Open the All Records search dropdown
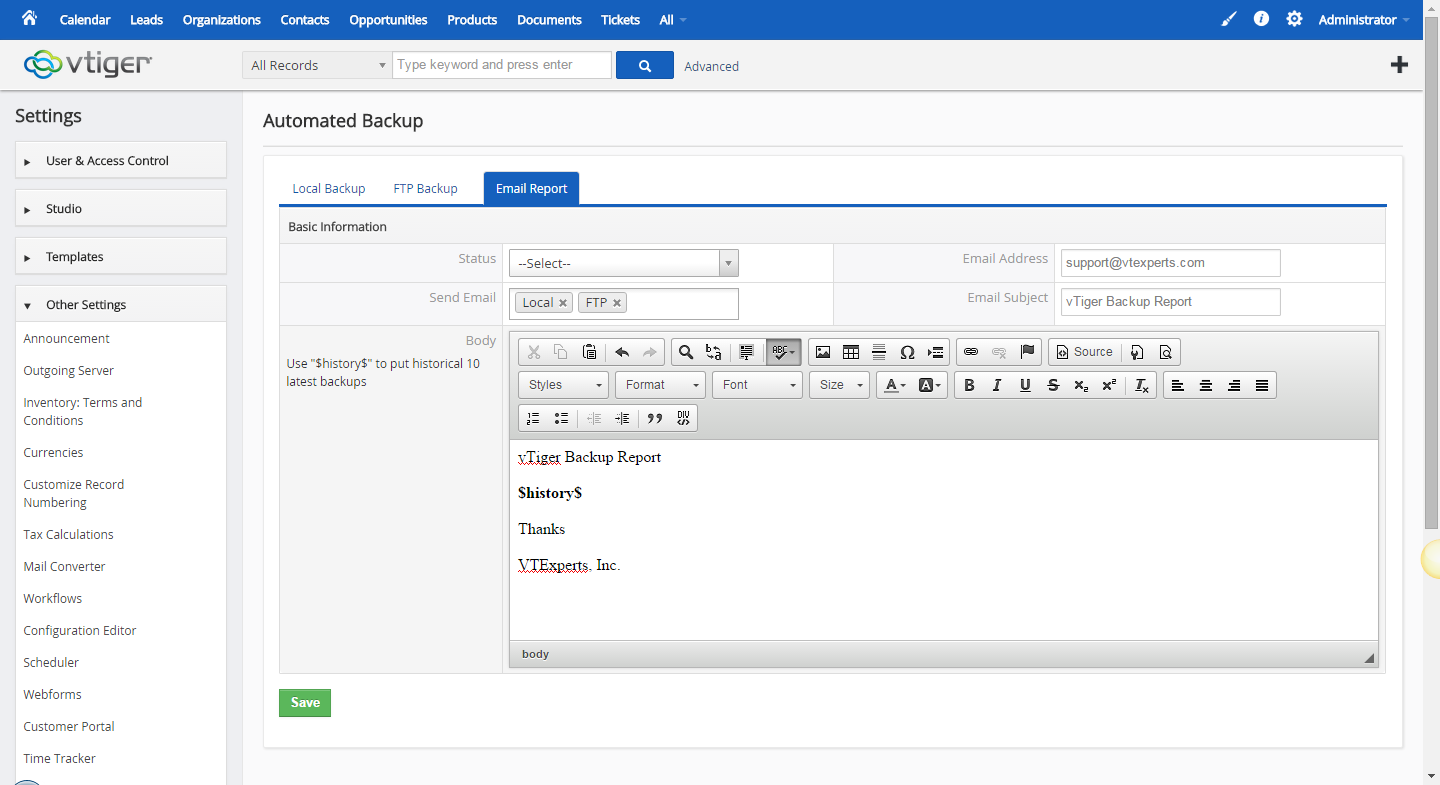Viewport: 1440px width, 785px height. [x=316, y=65]
